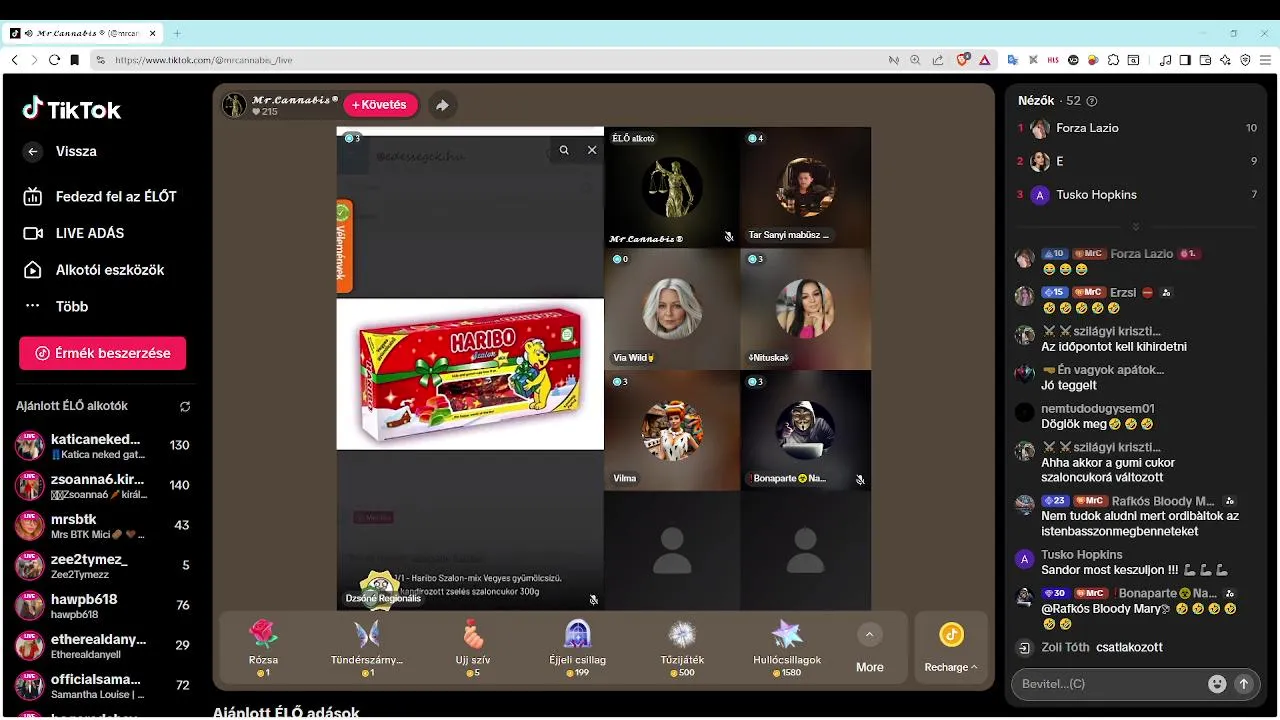
Task: Open etherealdany live creator
Action: pos(102,646)
